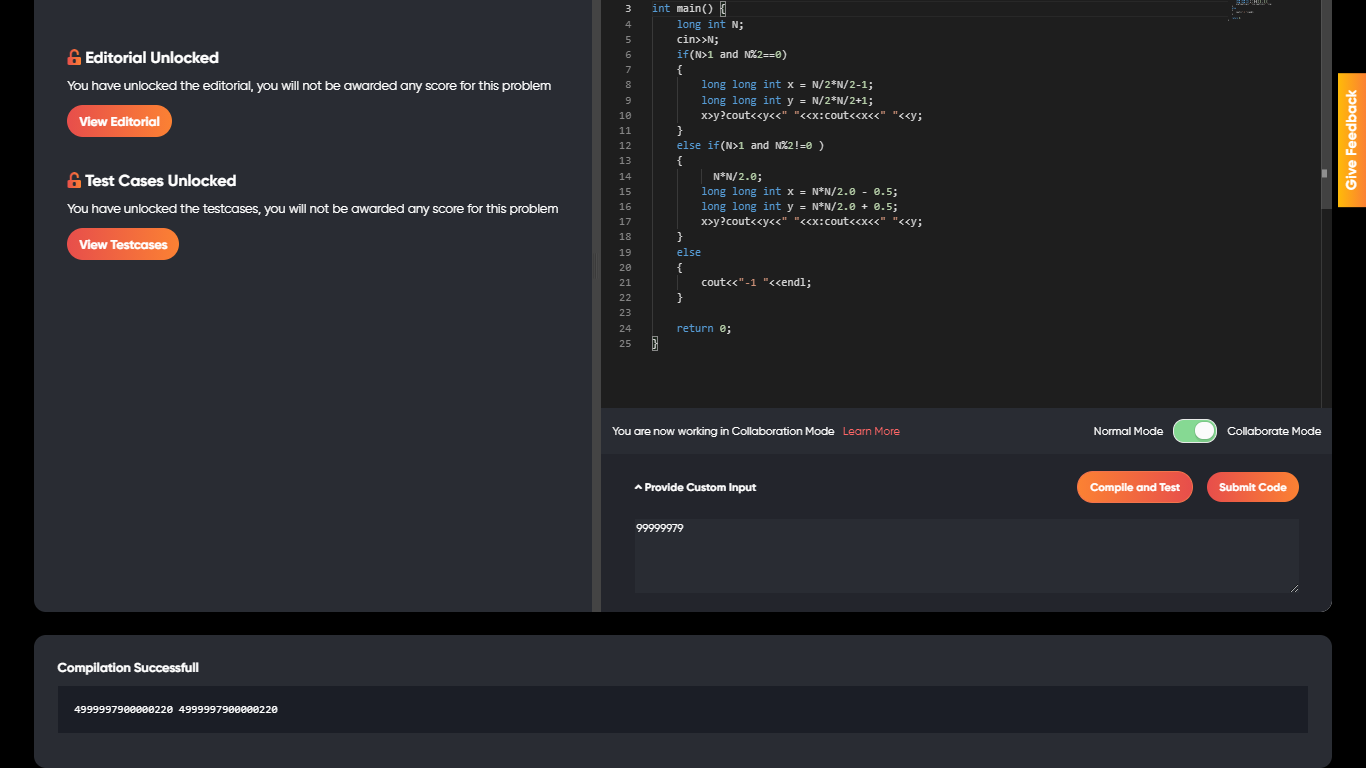The width and height of the screenshot is (1366, 768).
Task: Click inside the custom input text area
Action: click(x=966, y=558)
